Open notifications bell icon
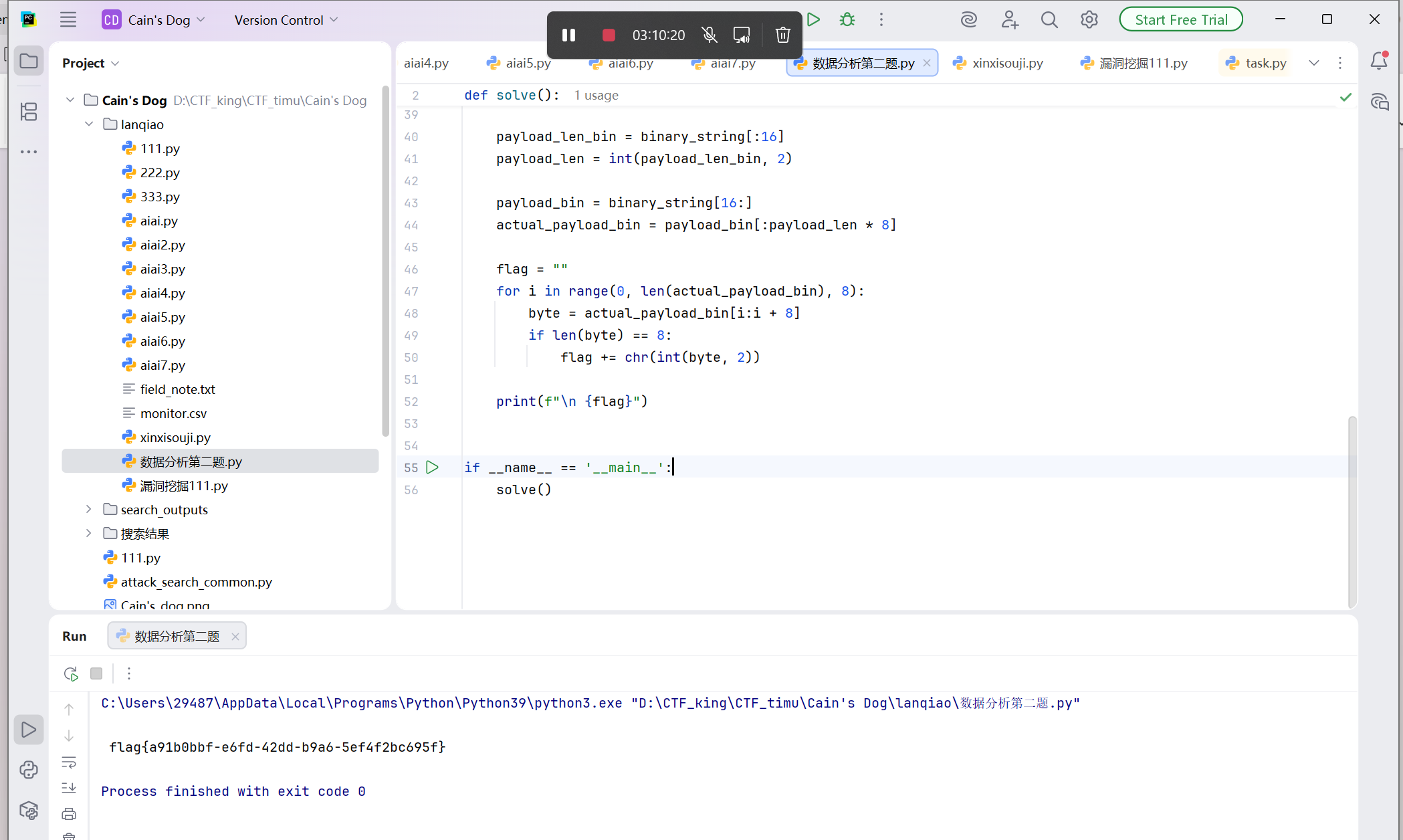This screenshot has width=1403, height=840. pos(1379,61)
